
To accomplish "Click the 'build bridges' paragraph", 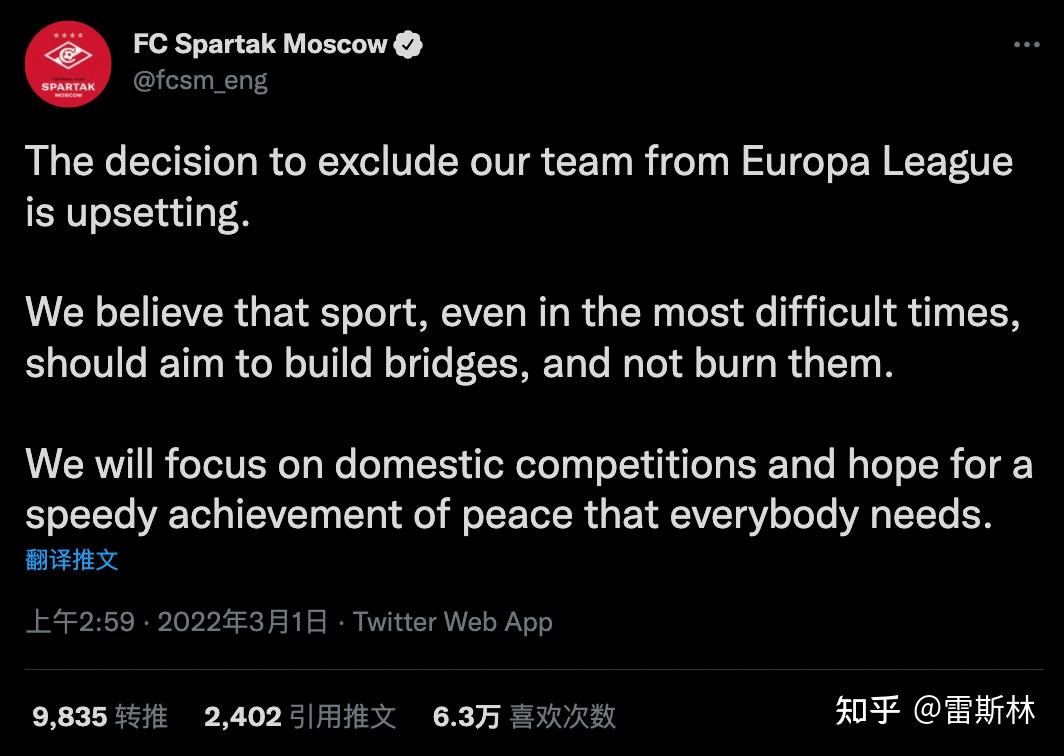I will [520, 338].
